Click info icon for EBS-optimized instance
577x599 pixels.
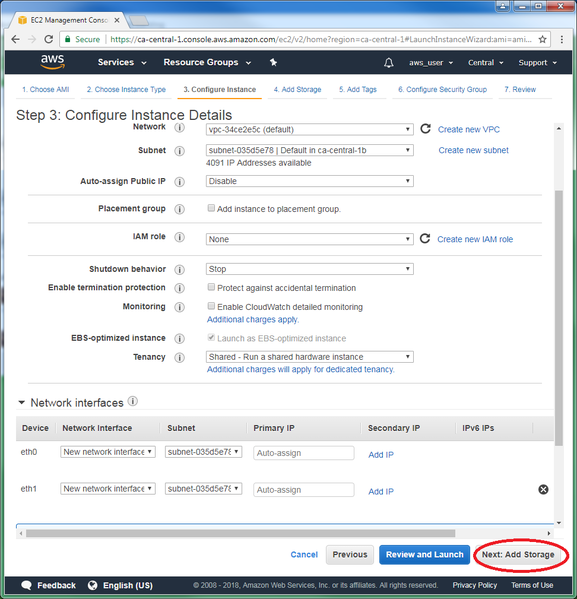[x=180, y=338]
